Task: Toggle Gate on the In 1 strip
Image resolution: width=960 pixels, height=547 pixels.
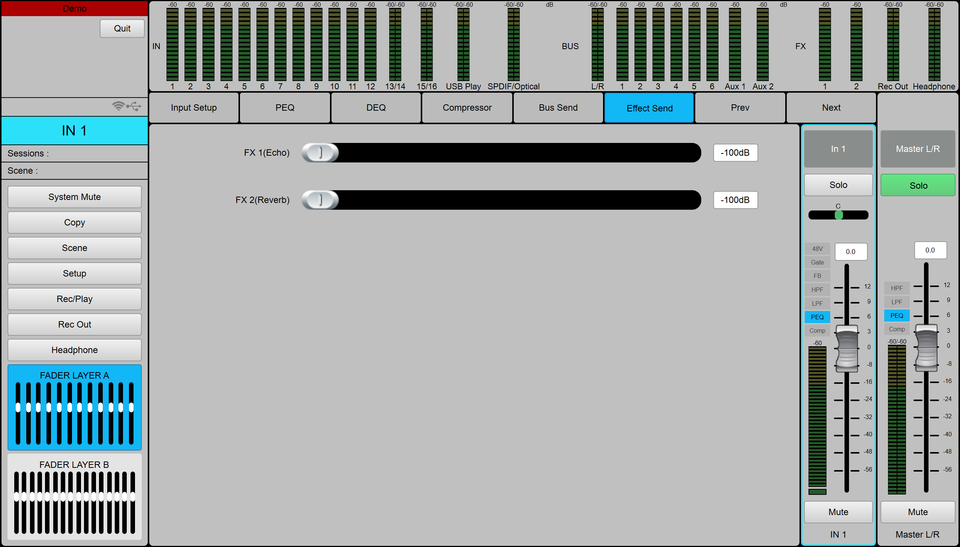Action: [817, 262]
